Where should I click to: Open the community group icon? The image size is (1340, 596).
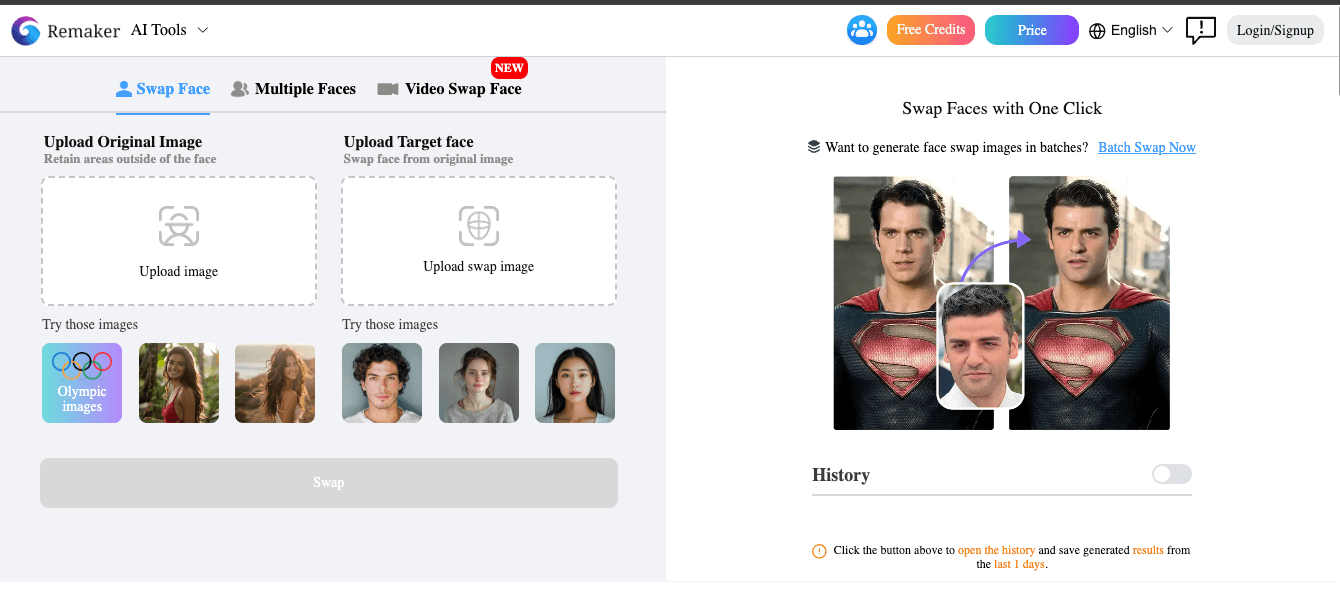pos(862,30)
